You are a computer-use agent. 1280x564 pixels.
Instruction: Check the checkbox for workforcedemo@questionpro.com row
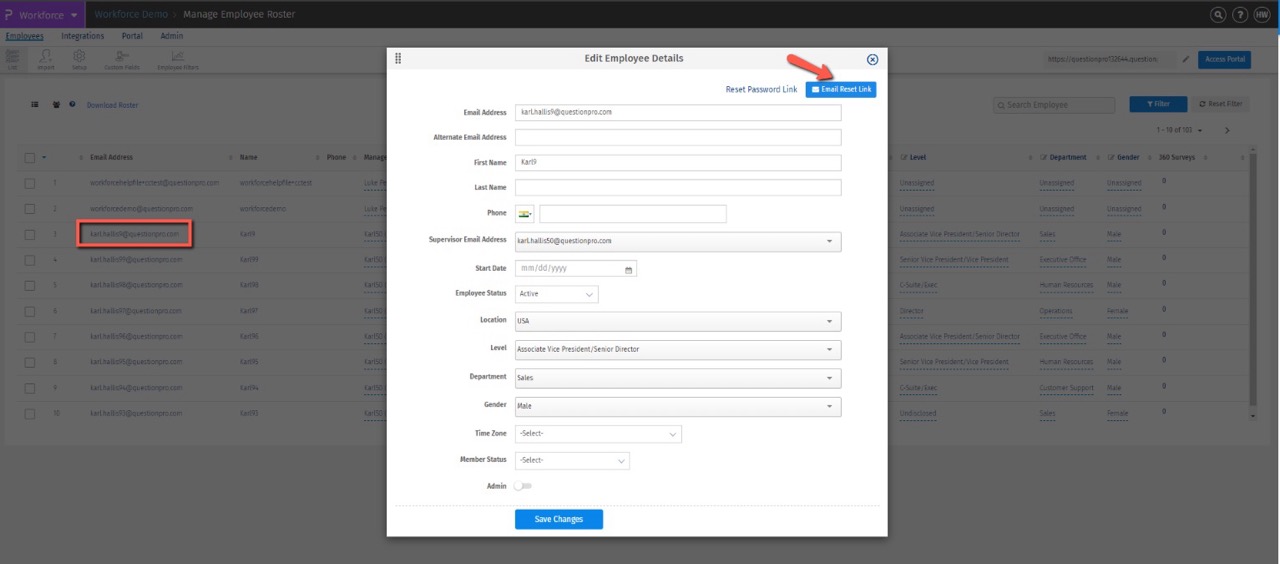29,209
